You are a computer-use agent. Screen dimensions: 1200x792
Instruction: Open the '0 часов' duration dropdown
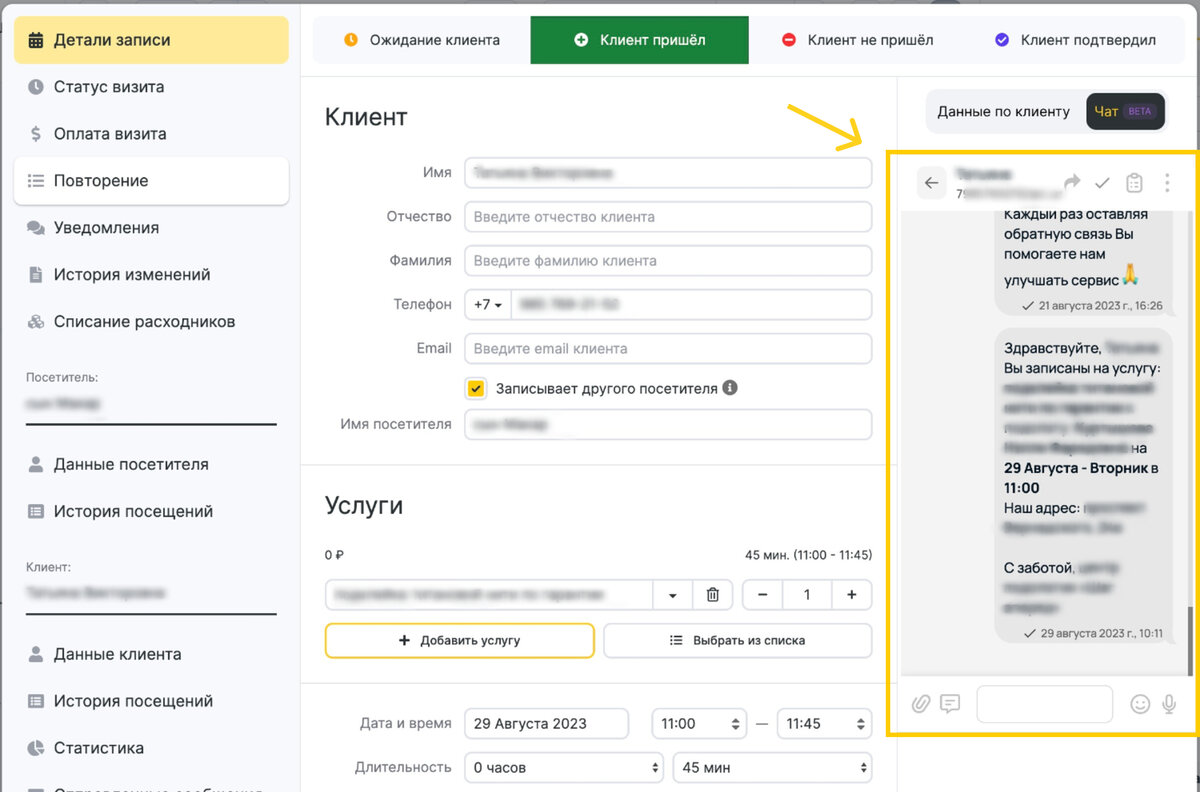point(563,767)
